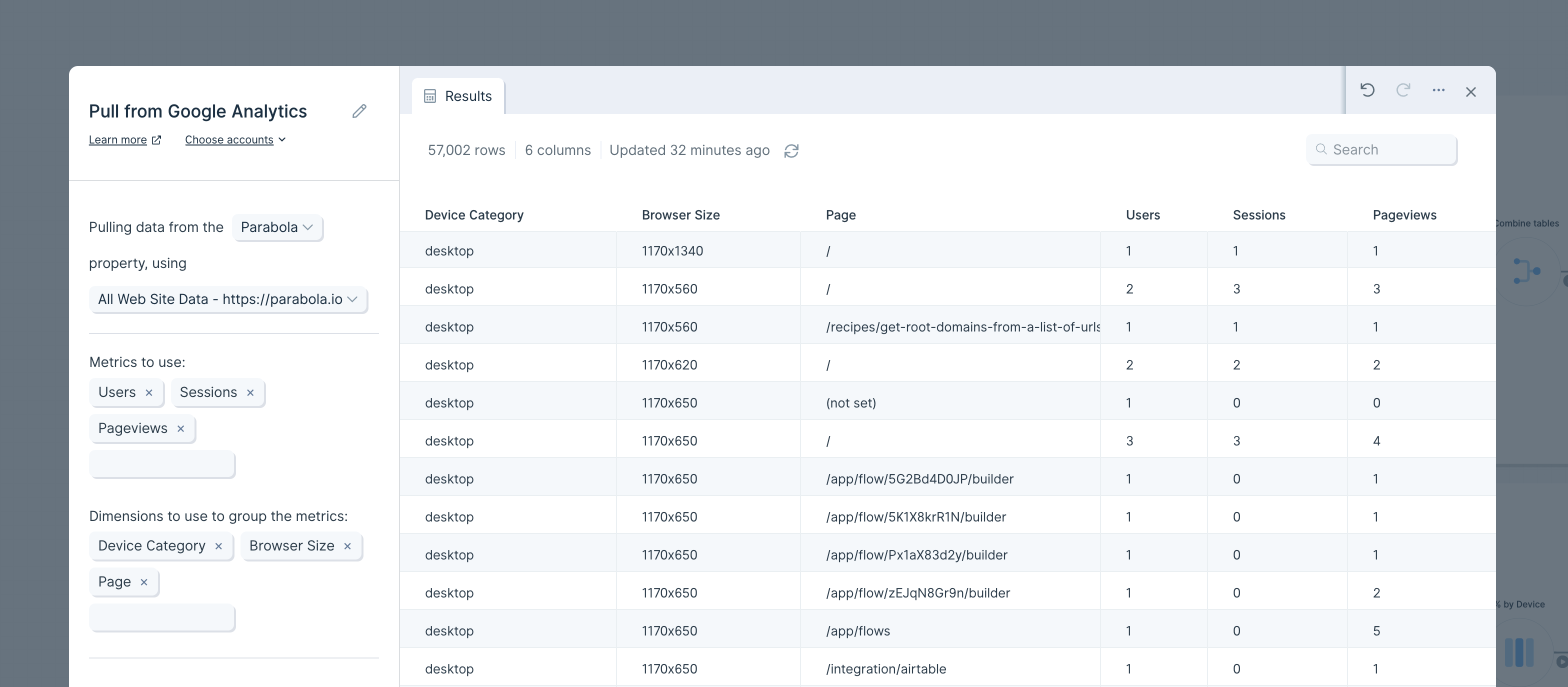Open the Learn more link
The width and height of the screenshot is (1568, 687).
click(x=125, y=140)
